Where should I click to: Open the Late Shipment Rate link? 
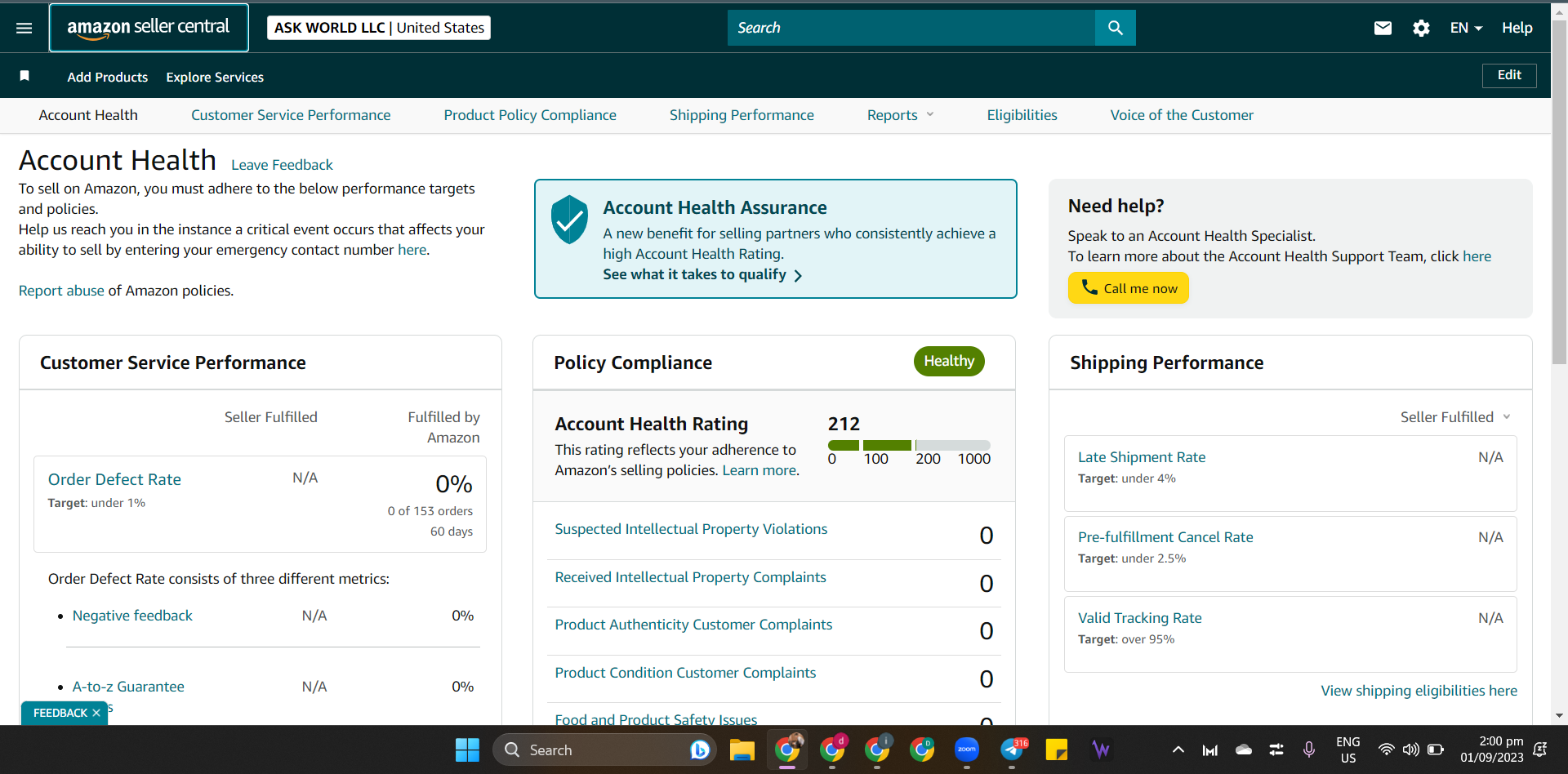(1142, 457)
